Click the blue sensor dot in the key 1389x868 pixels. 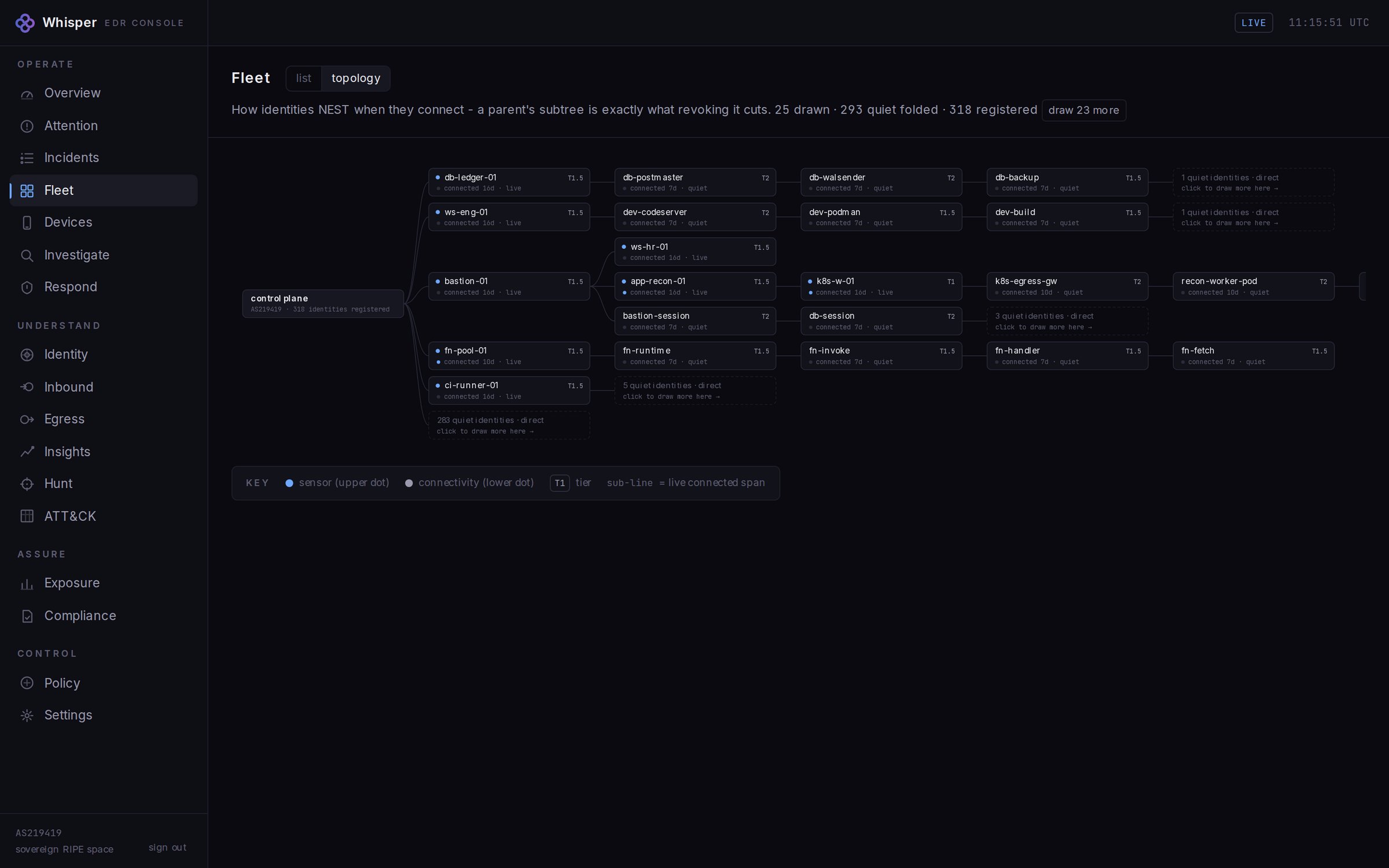(x=289, y=483)
